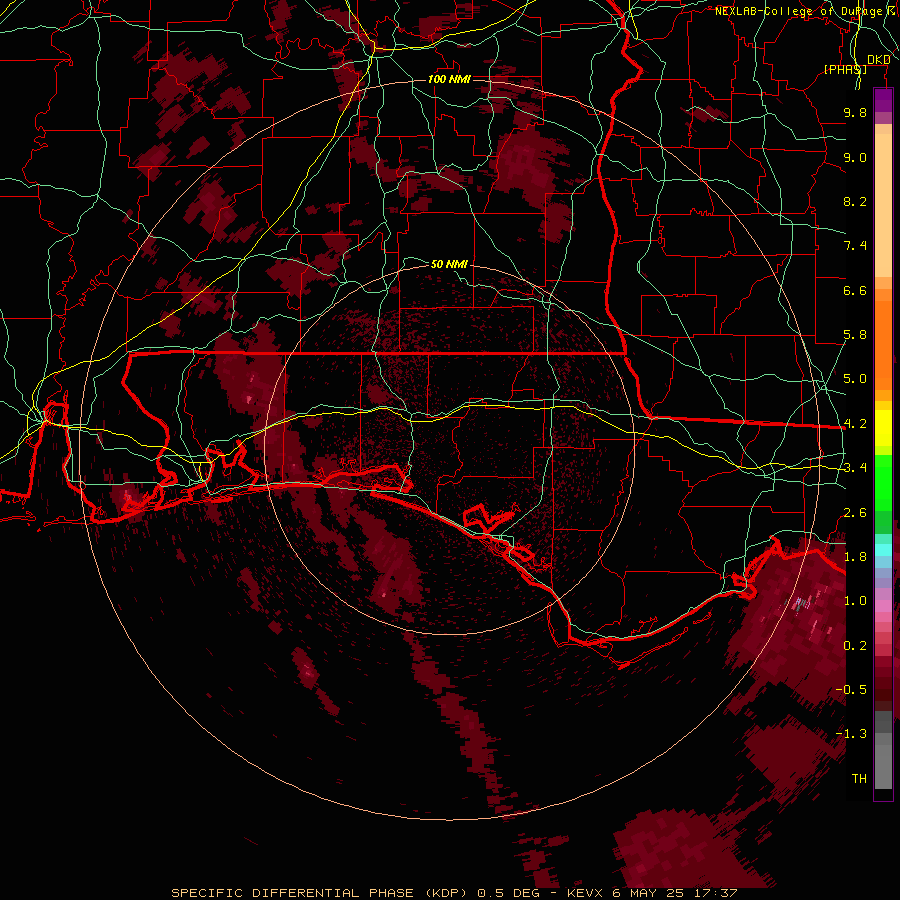Click the bright green segment of the color bar
Viewport: 900px width, 900px height.
click(x=883, y=482)
